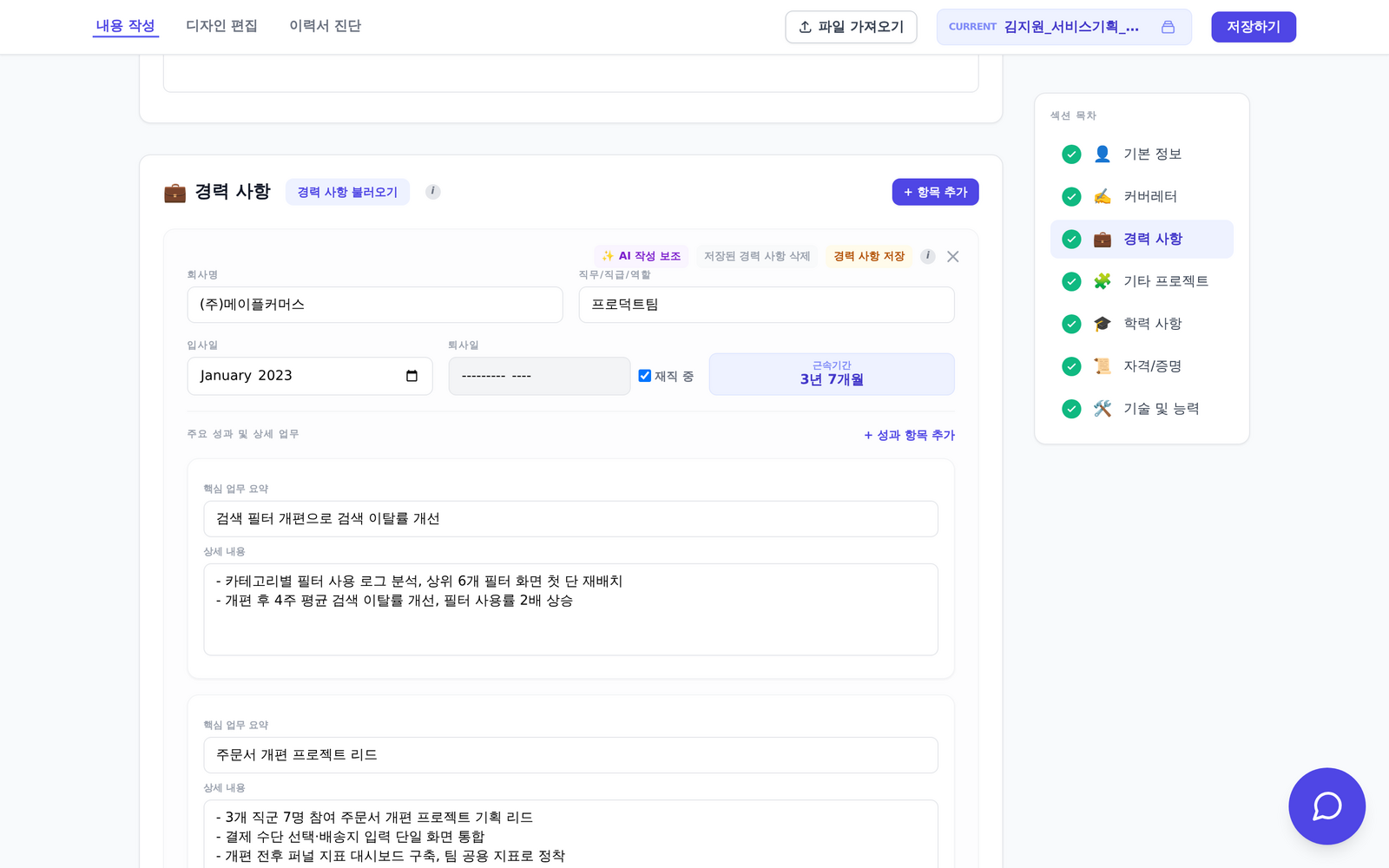Image resolution: width=1389 pixels, height=868 pixels.
Task: Open the CURRENT resume file selector
Action: click(x=1063, y=27)
